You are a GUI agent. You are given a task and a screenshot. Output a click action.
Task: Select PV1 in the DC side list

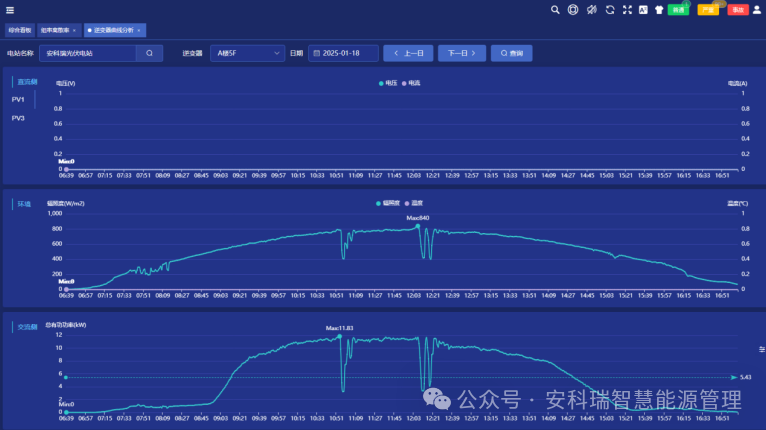tap(18, 99)
